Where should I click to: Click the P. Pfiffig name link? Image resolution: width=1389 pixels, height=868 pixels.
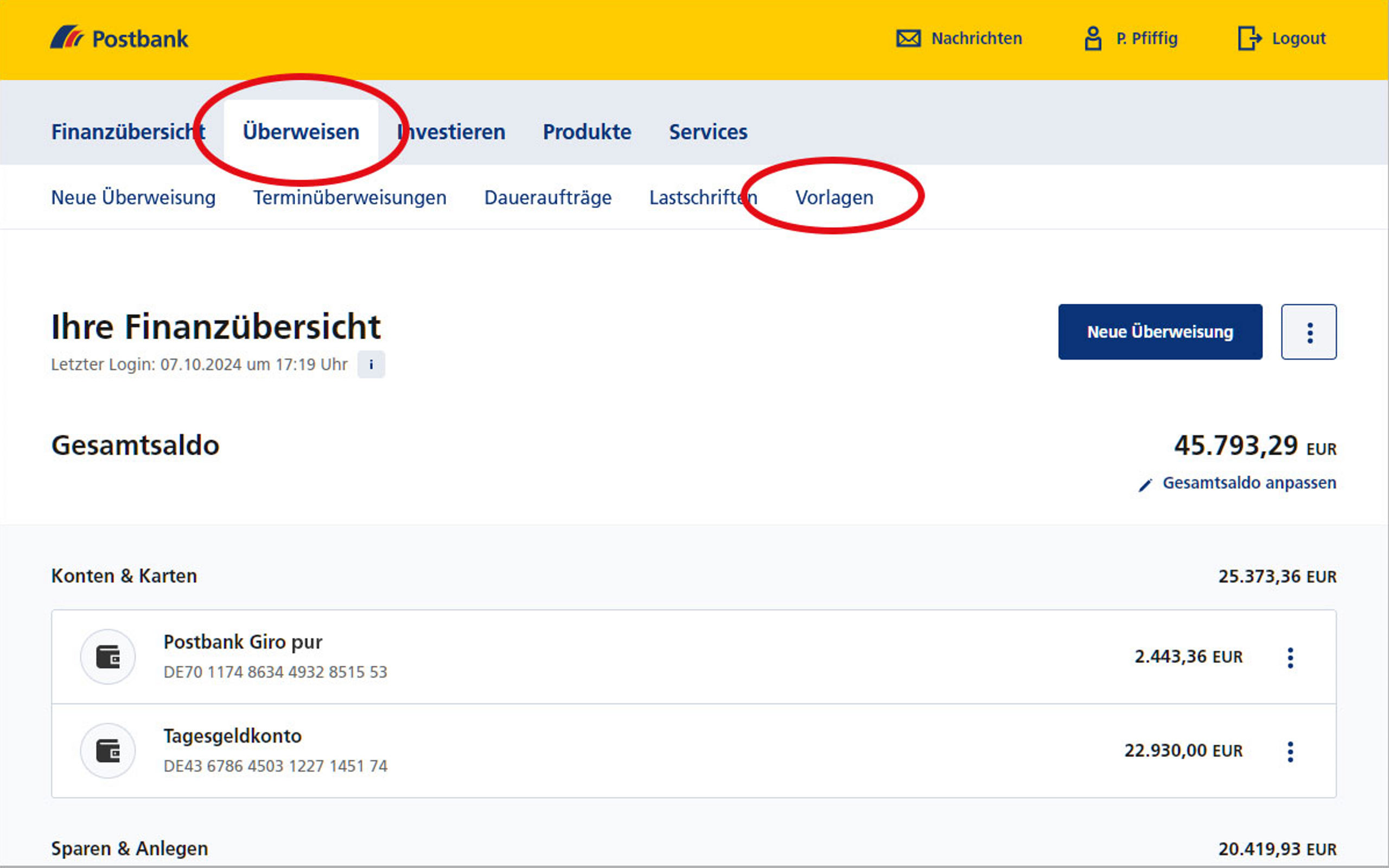pos(1147,39)
